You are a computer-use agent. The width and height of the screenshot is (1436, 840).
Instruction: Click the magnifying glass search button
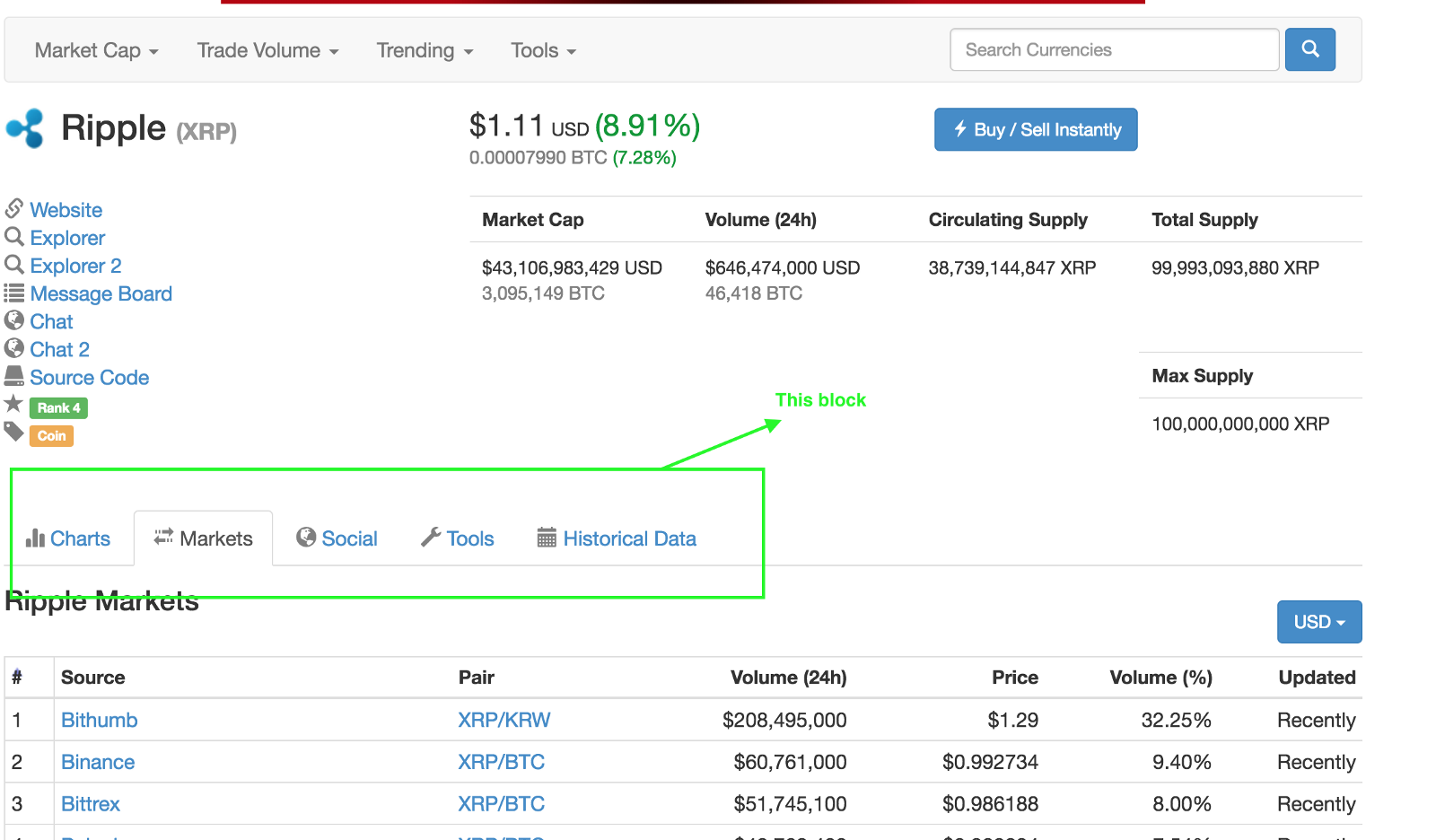[1309, 49]
